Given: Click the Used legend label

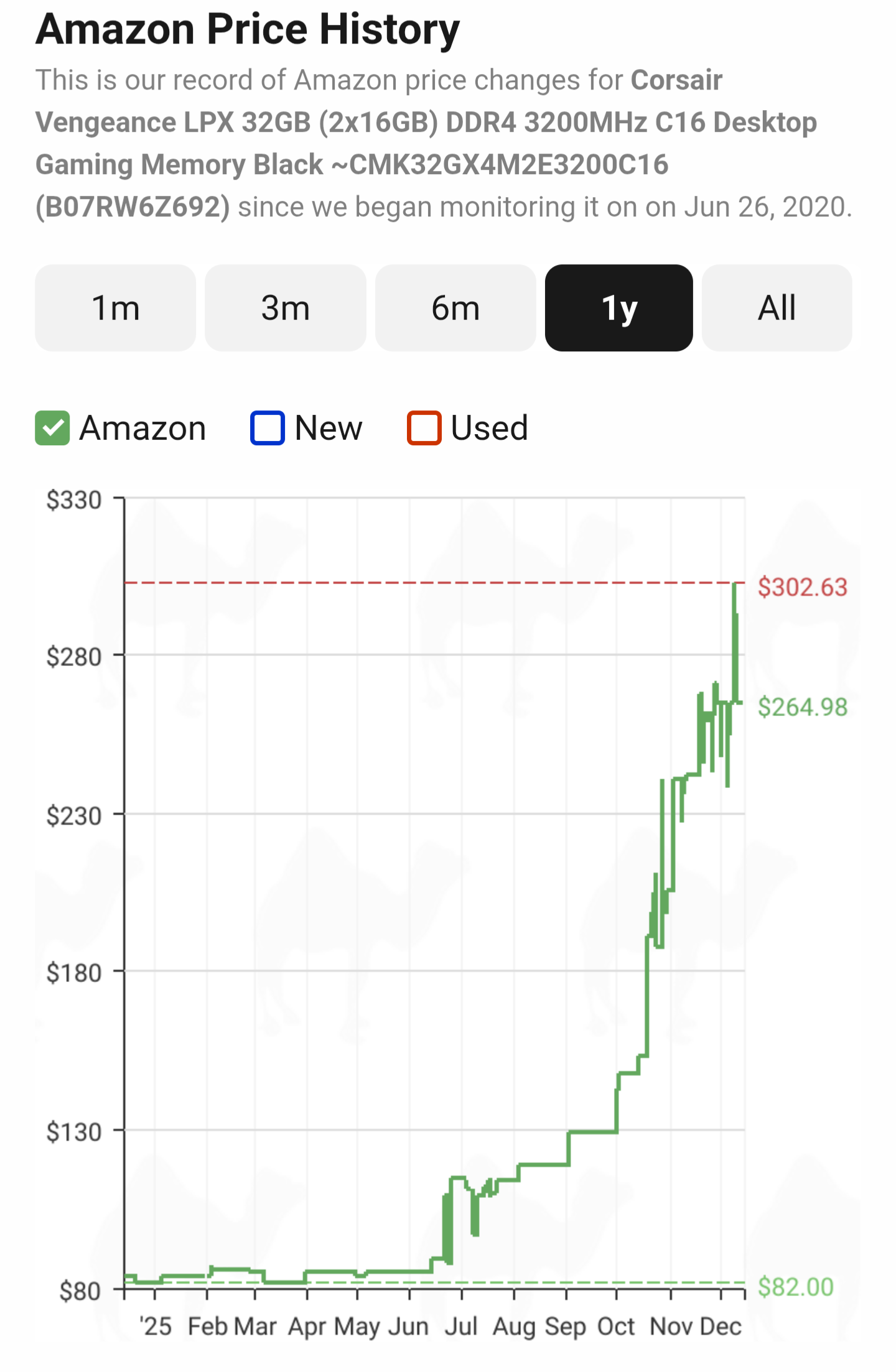Looking at the screenshot, I should pos(489,428).
